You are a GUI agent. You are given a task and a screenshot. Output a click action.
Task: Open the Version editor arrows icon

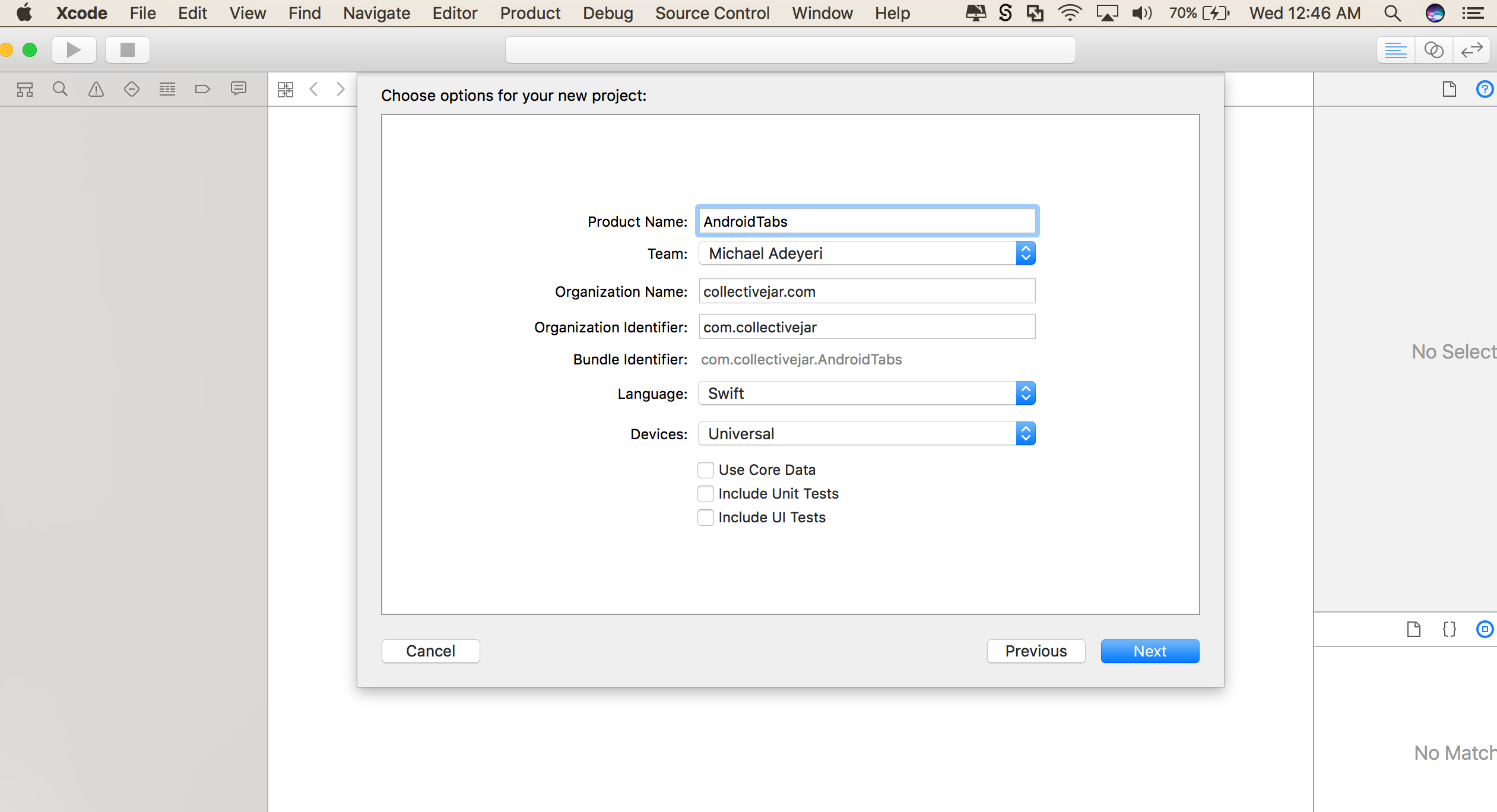pyautogui.click(x=1471, y=50)
